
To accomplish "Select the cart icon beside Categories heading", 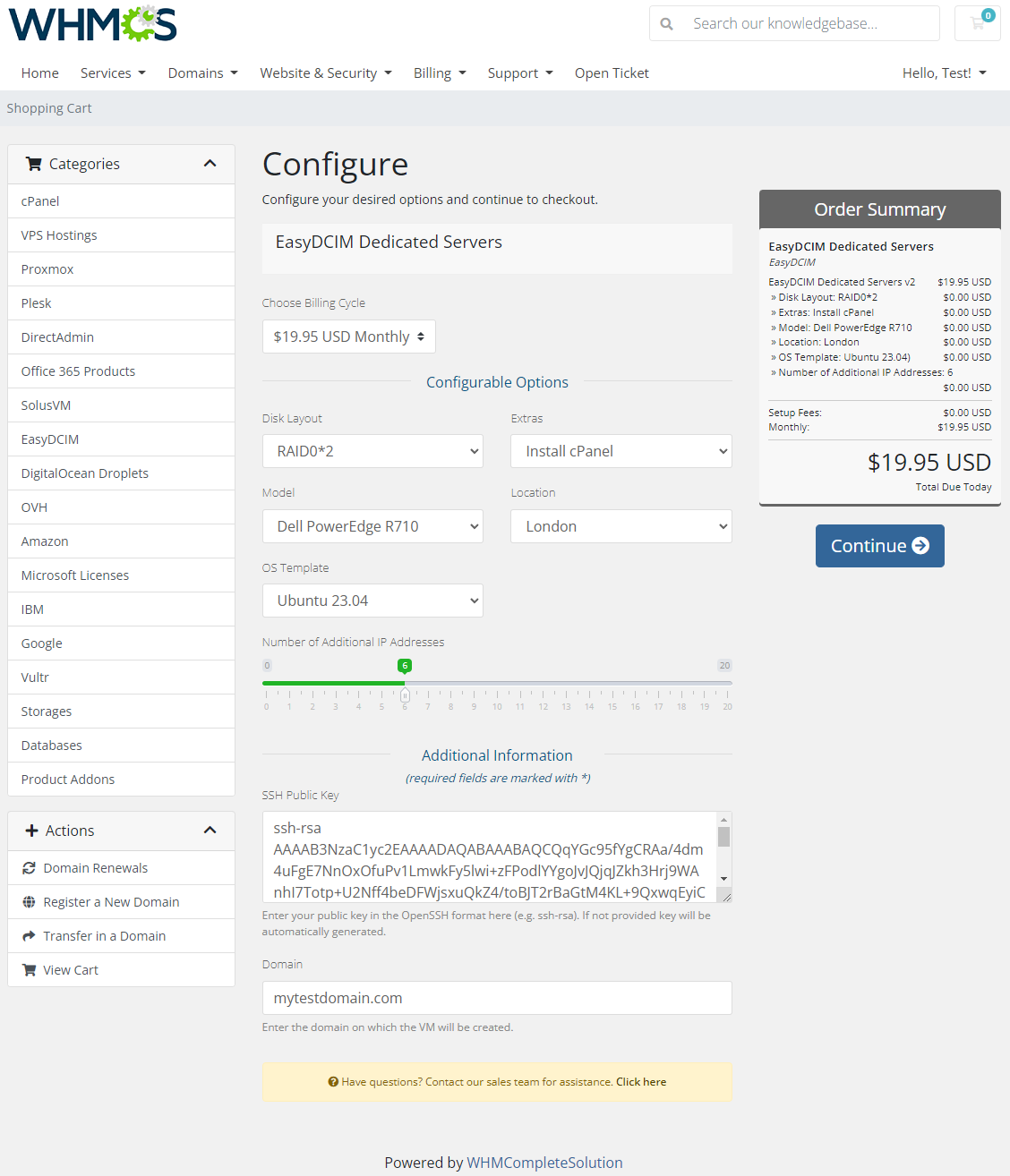I will coord(34,163).
